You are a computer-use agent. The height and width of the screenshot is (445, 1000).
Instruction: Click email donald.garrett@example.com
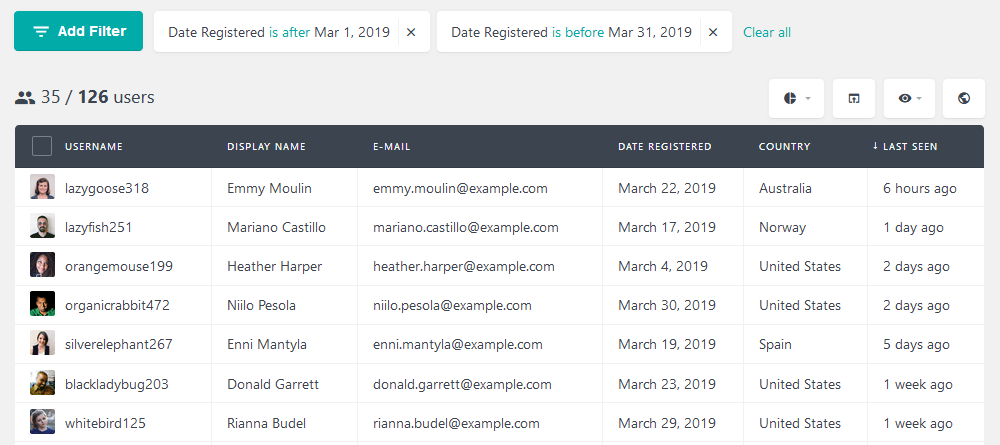pos(462,384)
